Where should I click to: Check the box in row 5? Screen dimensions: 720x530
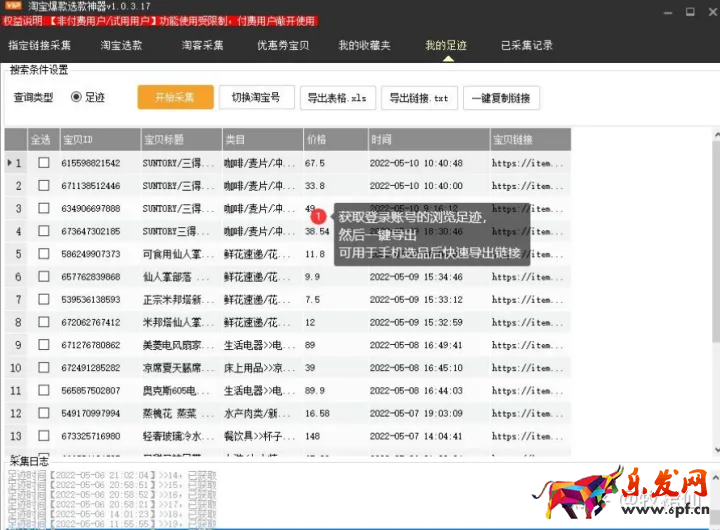coord(43,254)
